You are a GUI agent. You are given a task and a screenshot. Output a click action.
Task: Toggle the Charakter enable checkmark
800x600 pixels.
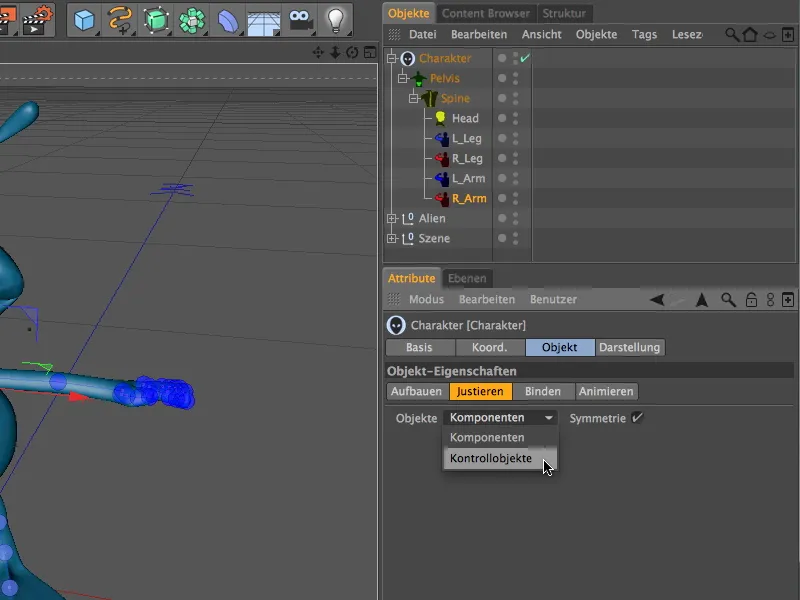point(525,58)
